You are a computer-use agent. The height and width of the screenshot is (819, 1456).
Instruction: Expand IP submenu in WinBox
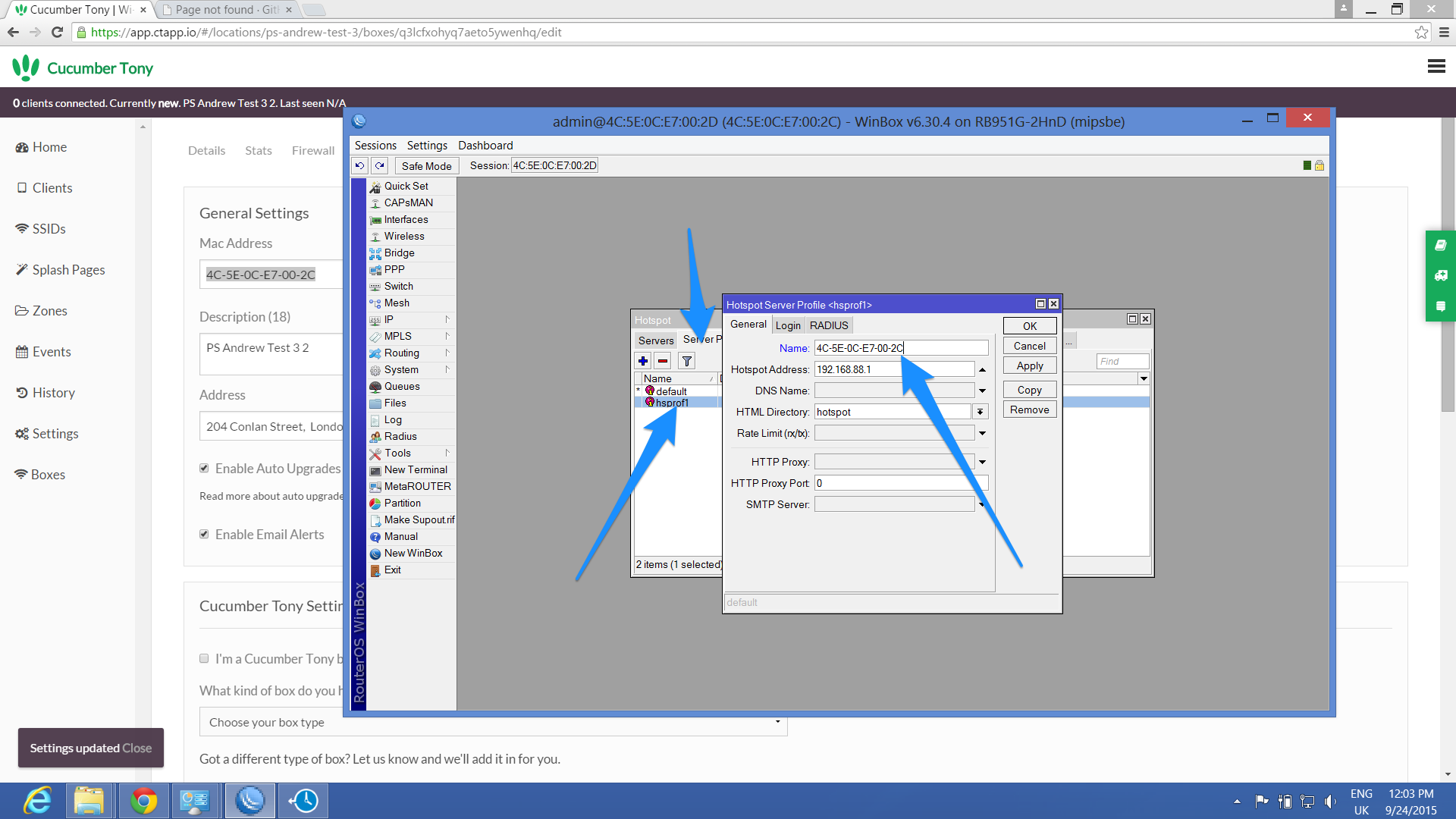pos(447,319)
